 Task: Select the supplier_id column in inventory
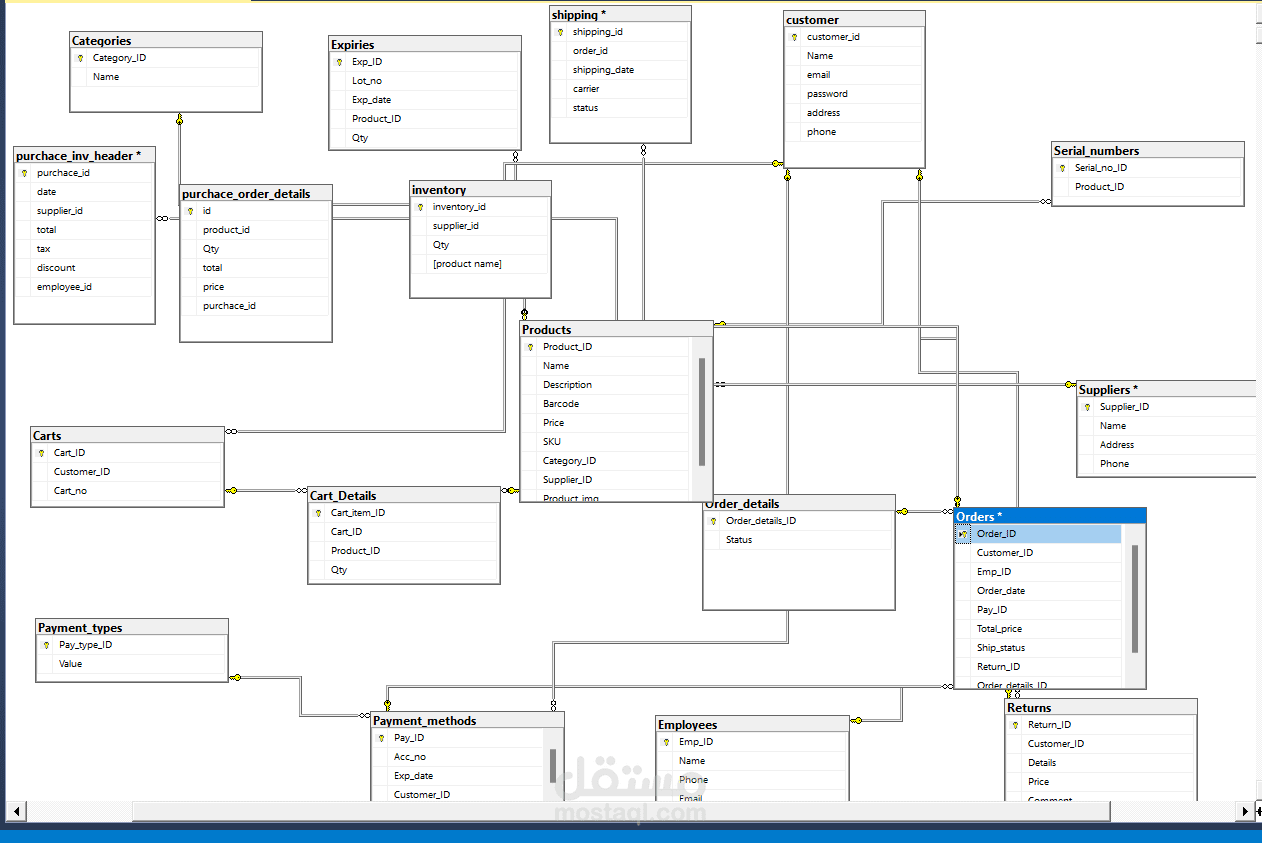tap(480, 226)
